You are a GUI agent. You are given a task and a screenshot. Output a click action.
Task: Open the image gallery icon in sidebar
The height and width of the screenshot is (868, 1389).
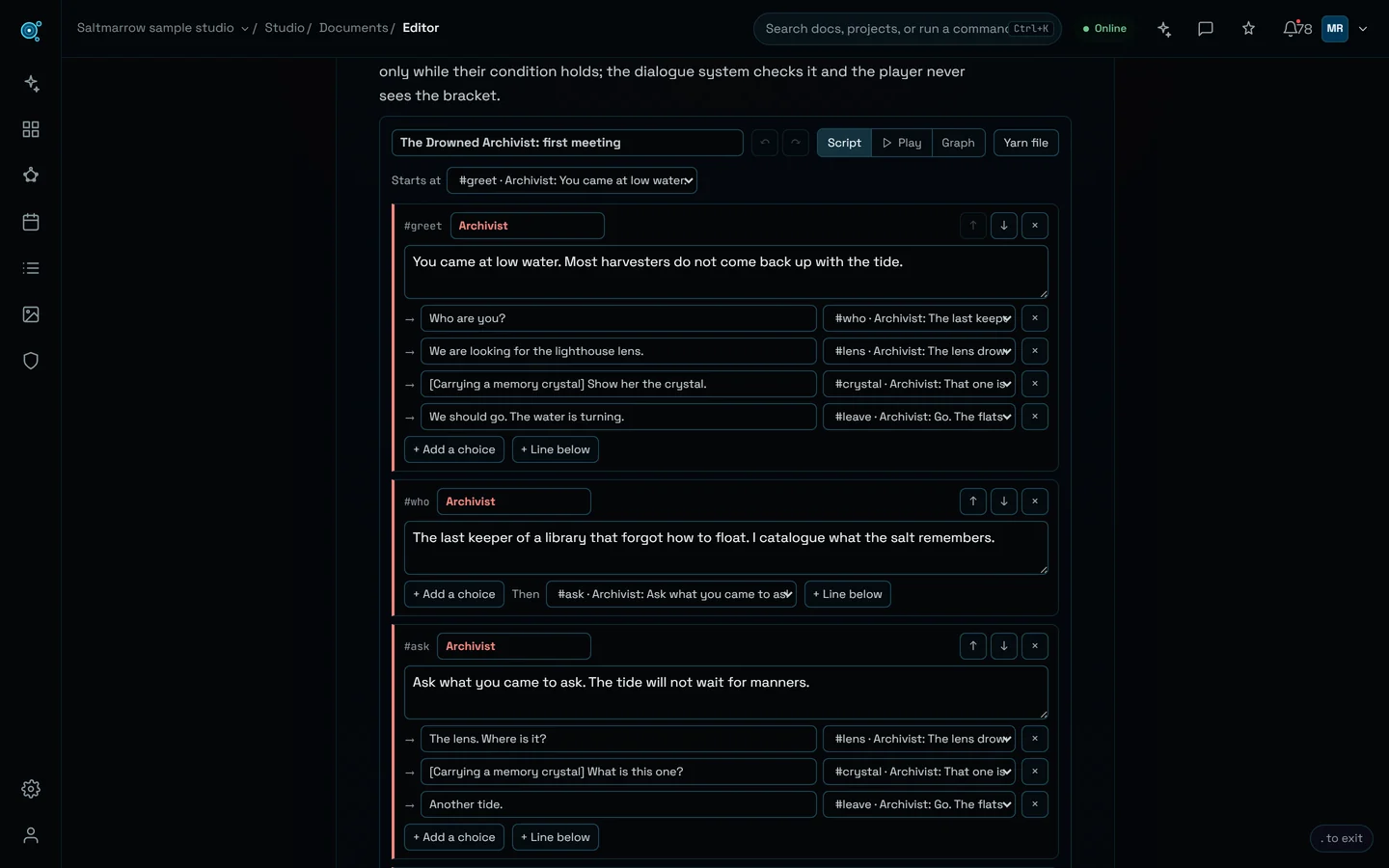click(31, 314)
